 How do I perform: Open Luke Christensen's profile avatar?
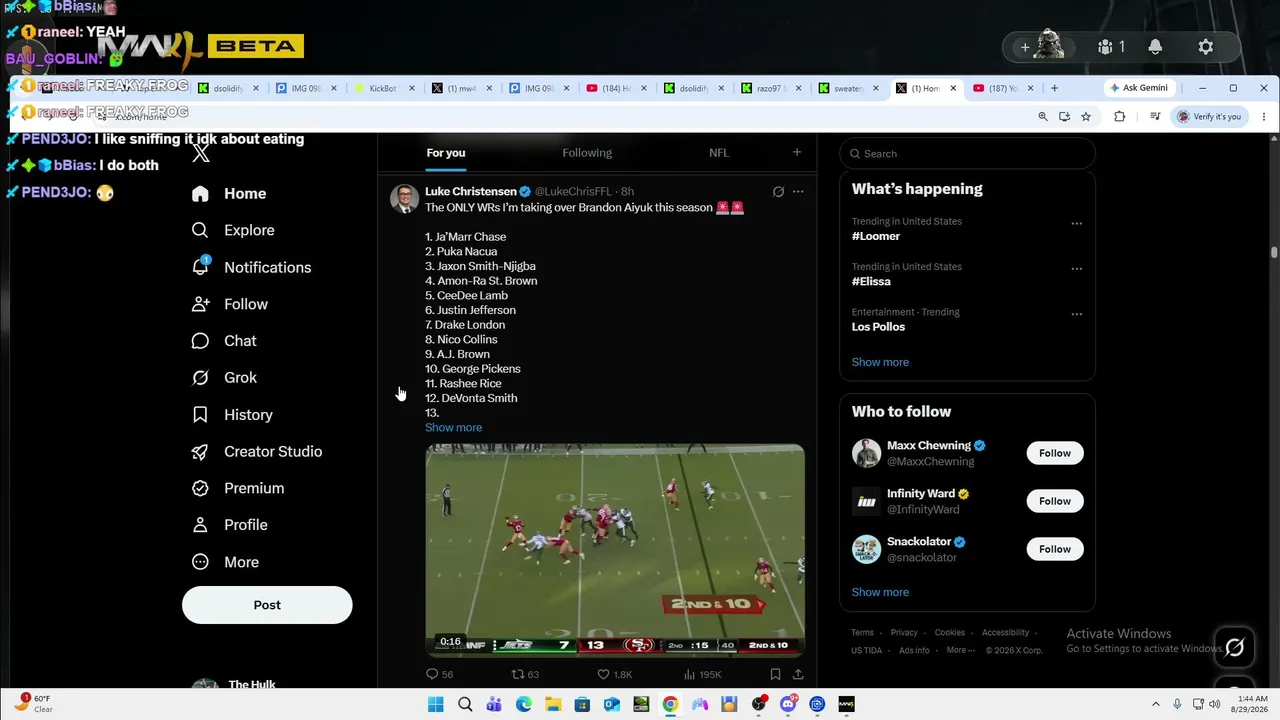[x=404, y=198]
